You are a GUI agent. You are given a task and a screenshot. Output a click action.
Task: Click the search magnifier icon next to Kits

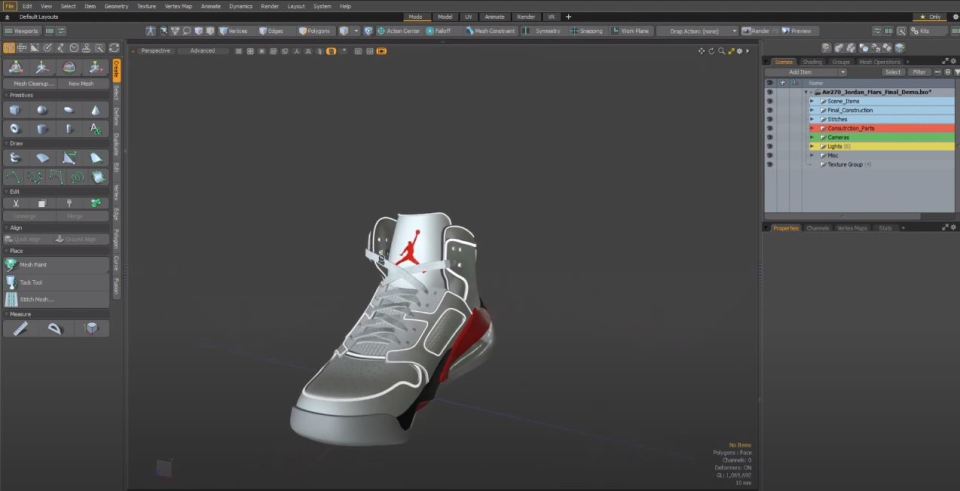click(901, 31)
